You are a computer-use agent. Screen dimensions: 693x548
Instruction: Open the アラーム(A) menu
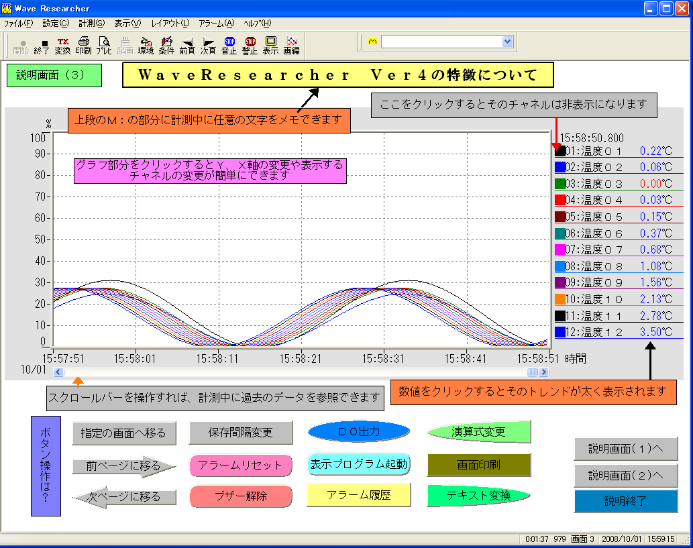pyautogui.click(x=216, y=23)
